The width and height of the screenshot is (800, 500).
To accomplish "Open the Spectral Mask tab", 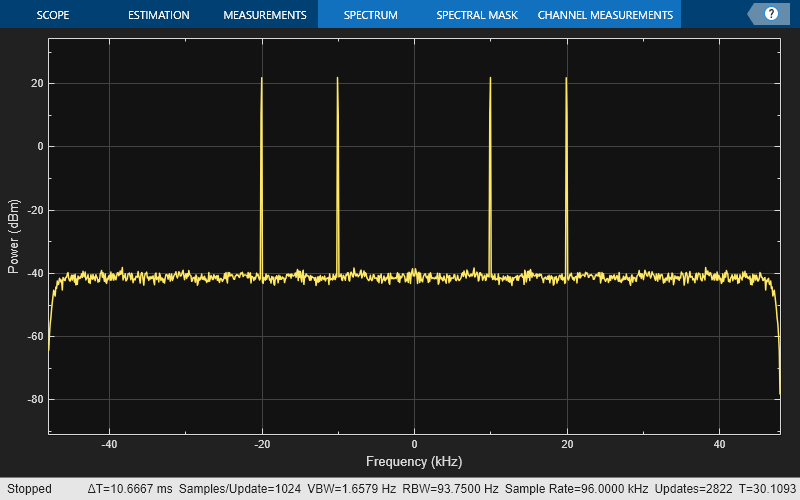I will 477,15.
